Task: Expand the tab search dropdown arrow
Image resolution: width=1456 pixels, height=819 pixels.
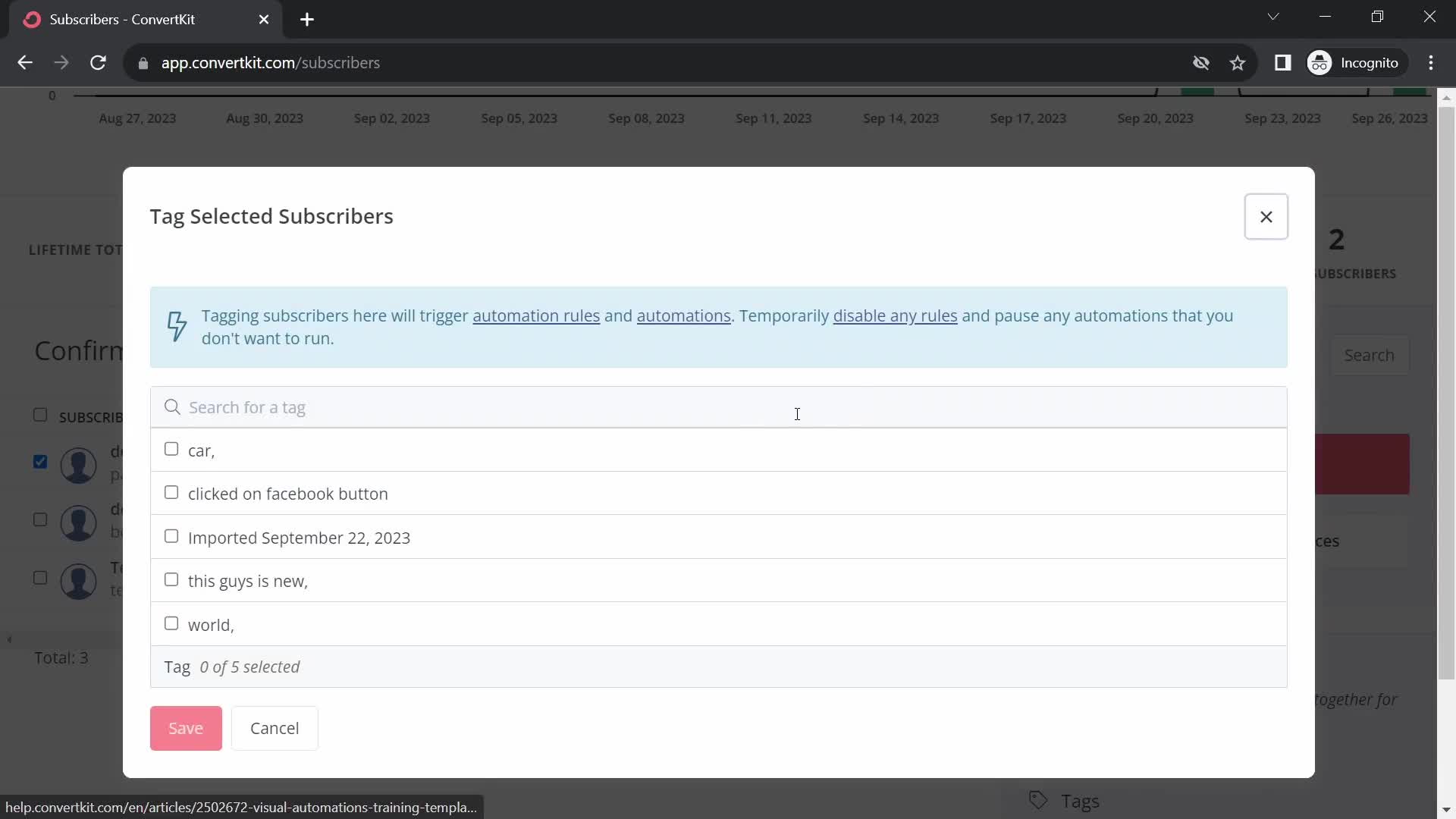Action: pos(1273,17)
